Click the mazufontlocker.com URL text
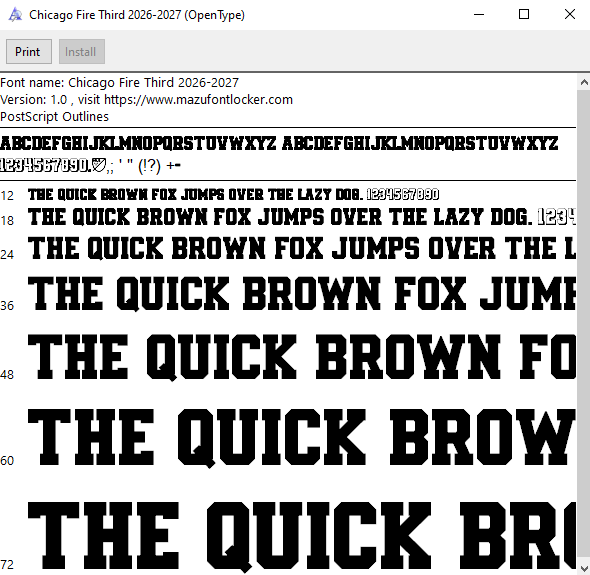 (x=198, y=100)
